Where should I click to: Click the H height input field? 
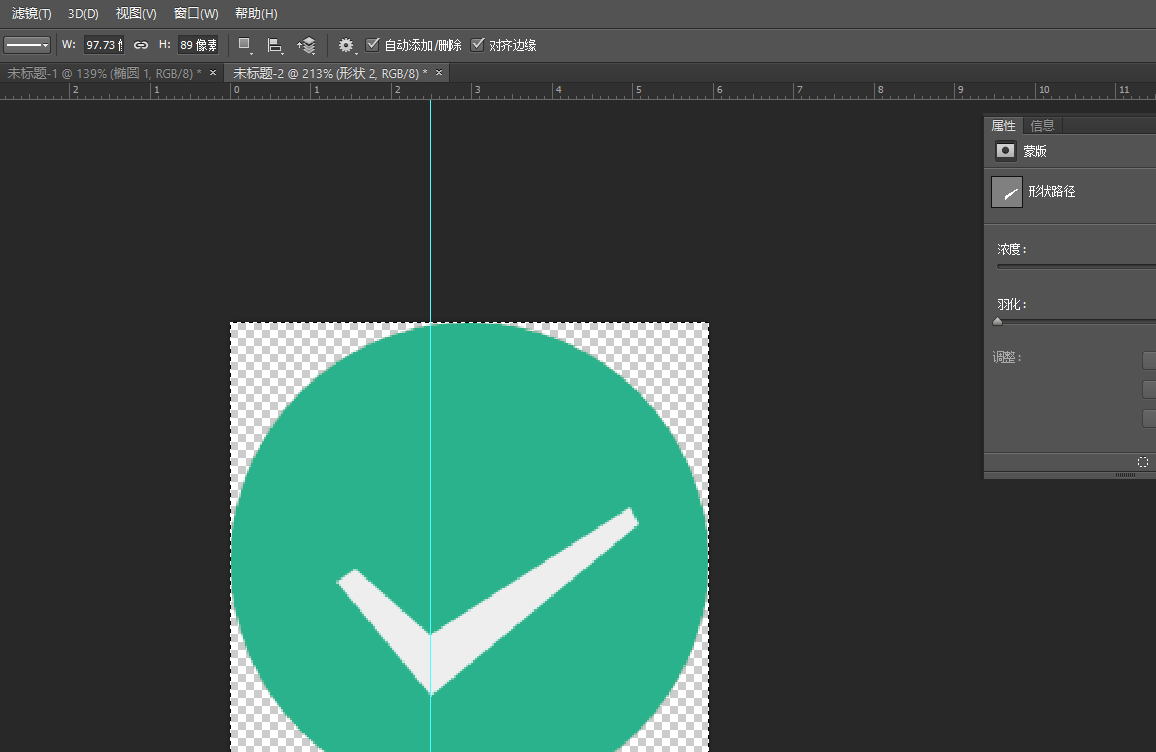[x=198, y=45]
